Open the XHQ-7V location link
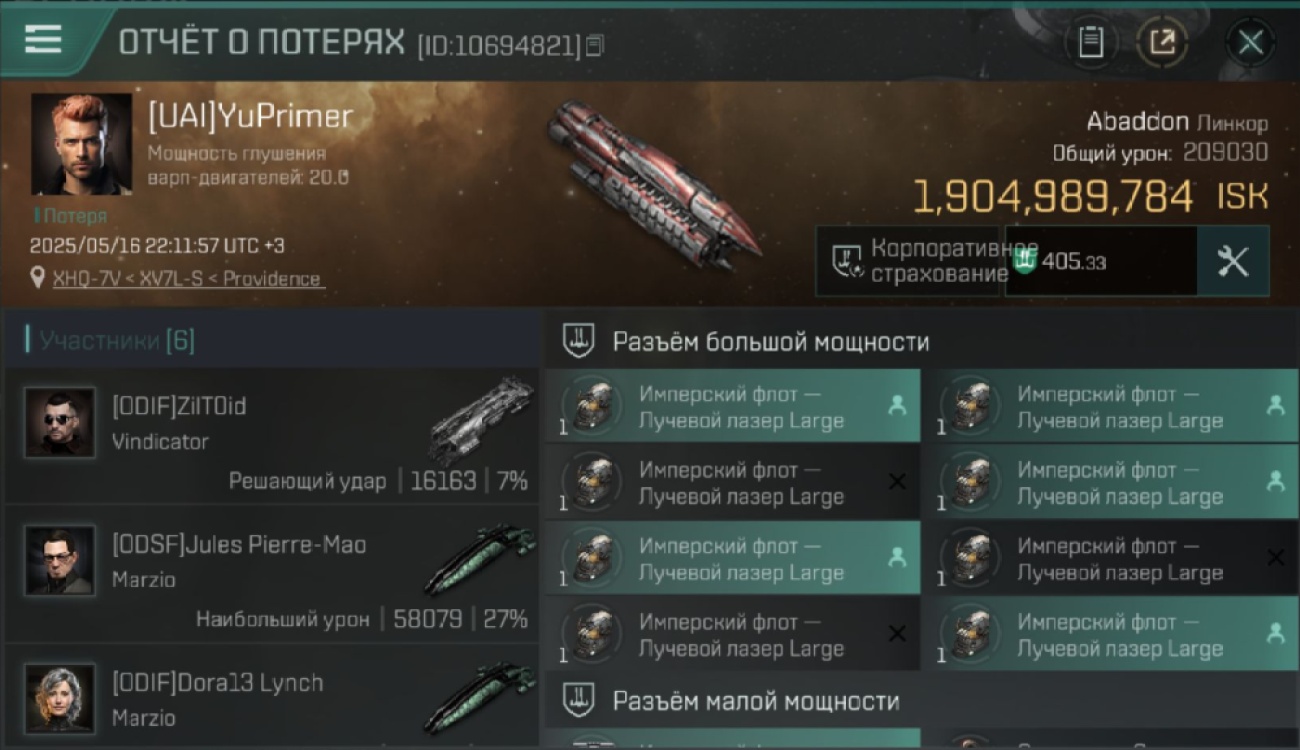Screen dimensions: 1300x750 (187, 278)
